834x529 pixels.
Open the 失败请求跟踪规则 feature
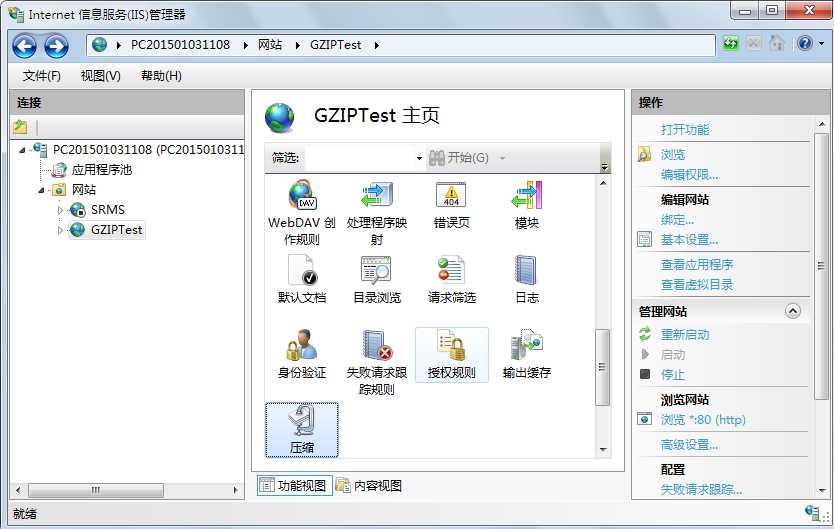pyautogui.click(x=377, y=362)
